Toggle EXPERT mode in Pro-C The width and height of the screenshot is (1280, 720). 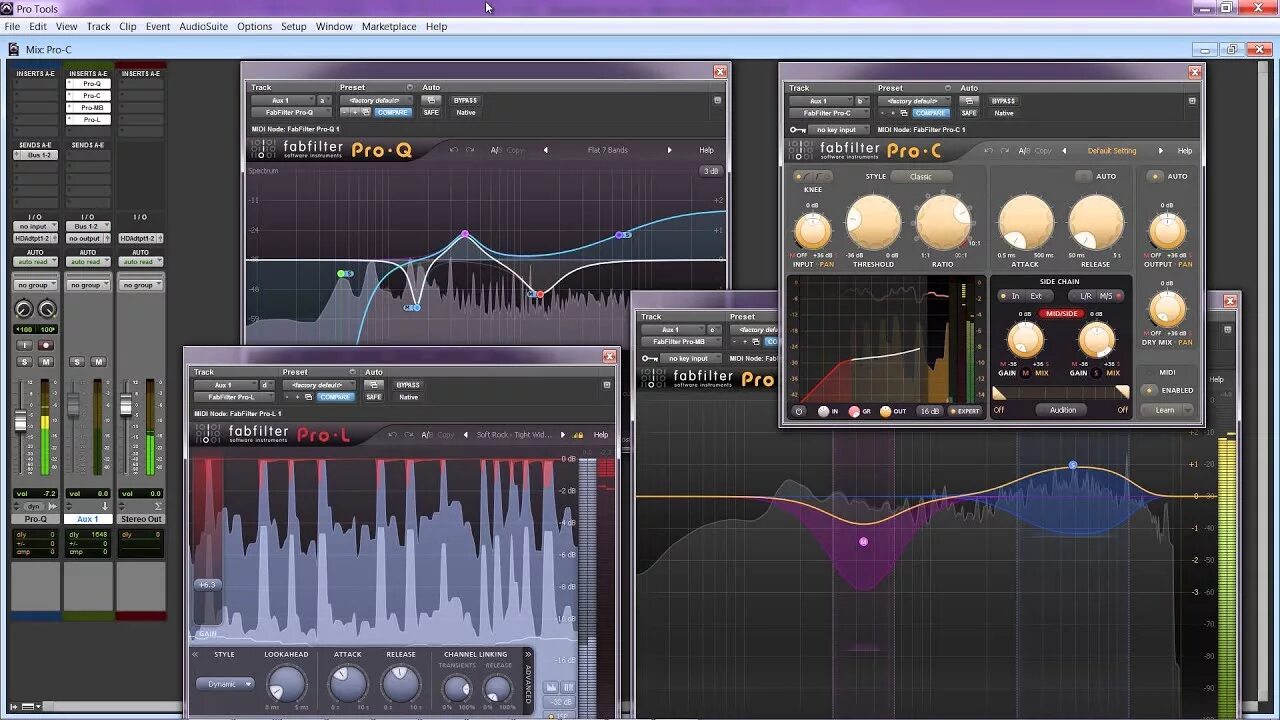[x=966, y=411]
